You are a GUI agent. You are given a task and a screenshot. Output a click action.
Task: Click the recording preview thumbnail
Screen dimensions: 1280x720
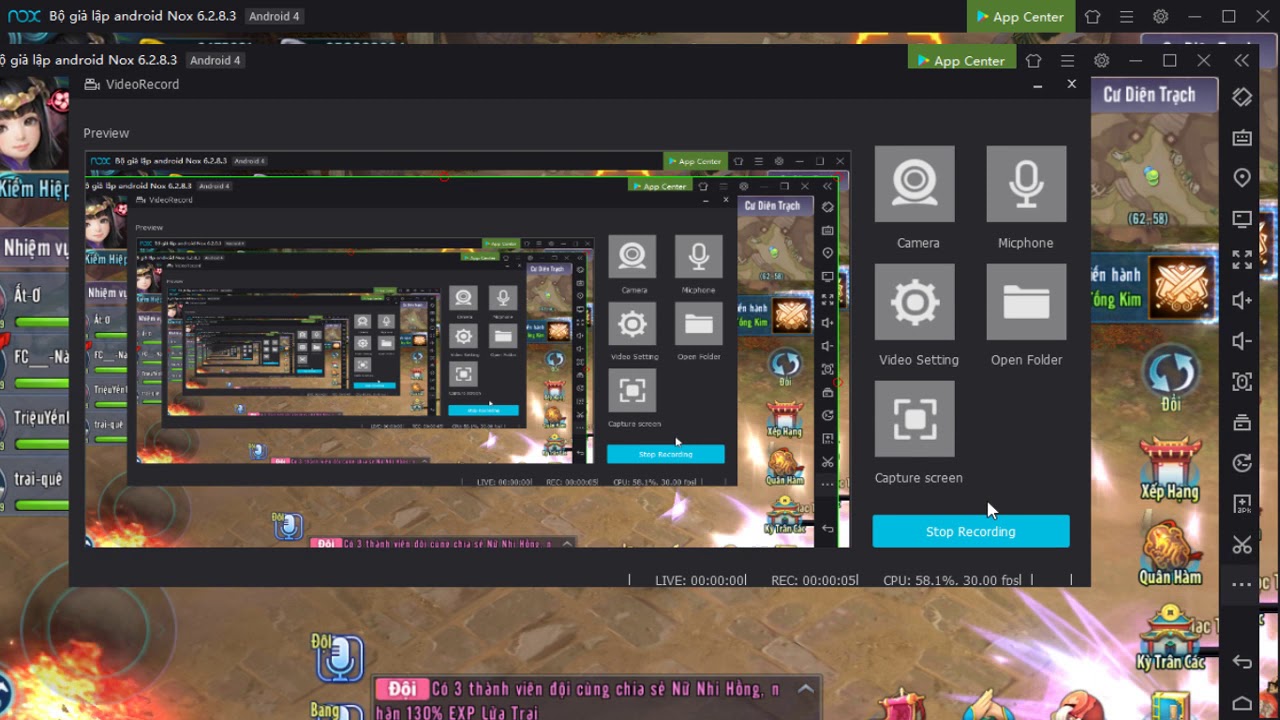coord(467,349)
